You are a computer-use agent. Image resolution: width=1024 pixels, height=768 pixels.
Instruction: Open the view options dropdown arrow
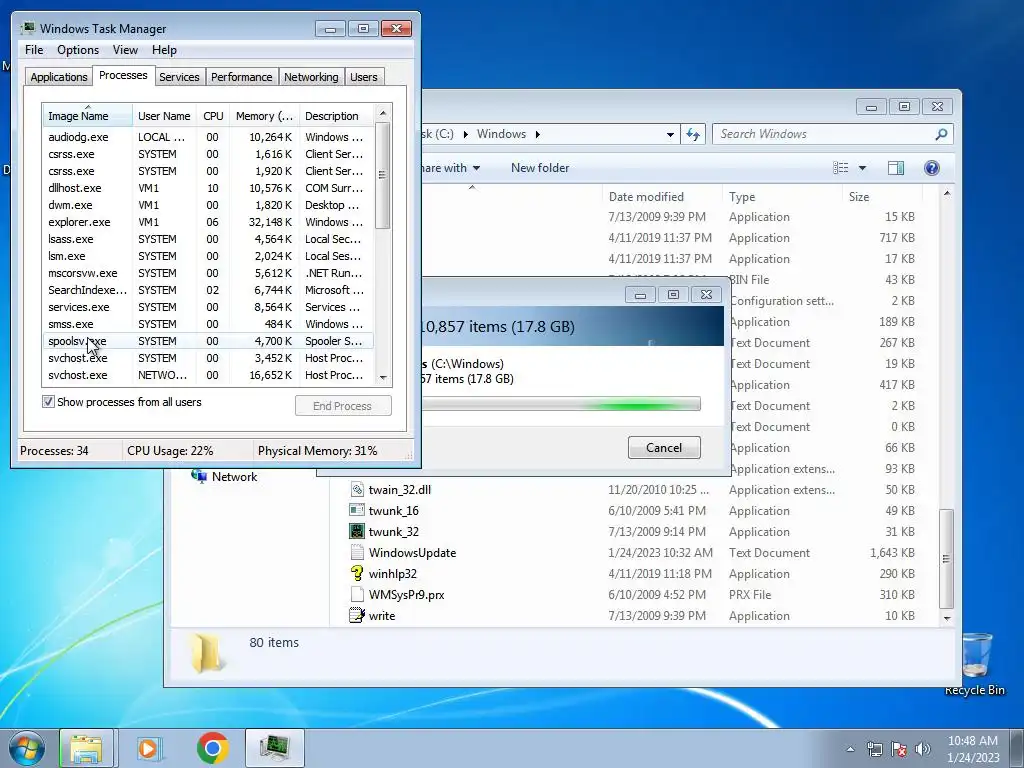(x=862, y=168)
